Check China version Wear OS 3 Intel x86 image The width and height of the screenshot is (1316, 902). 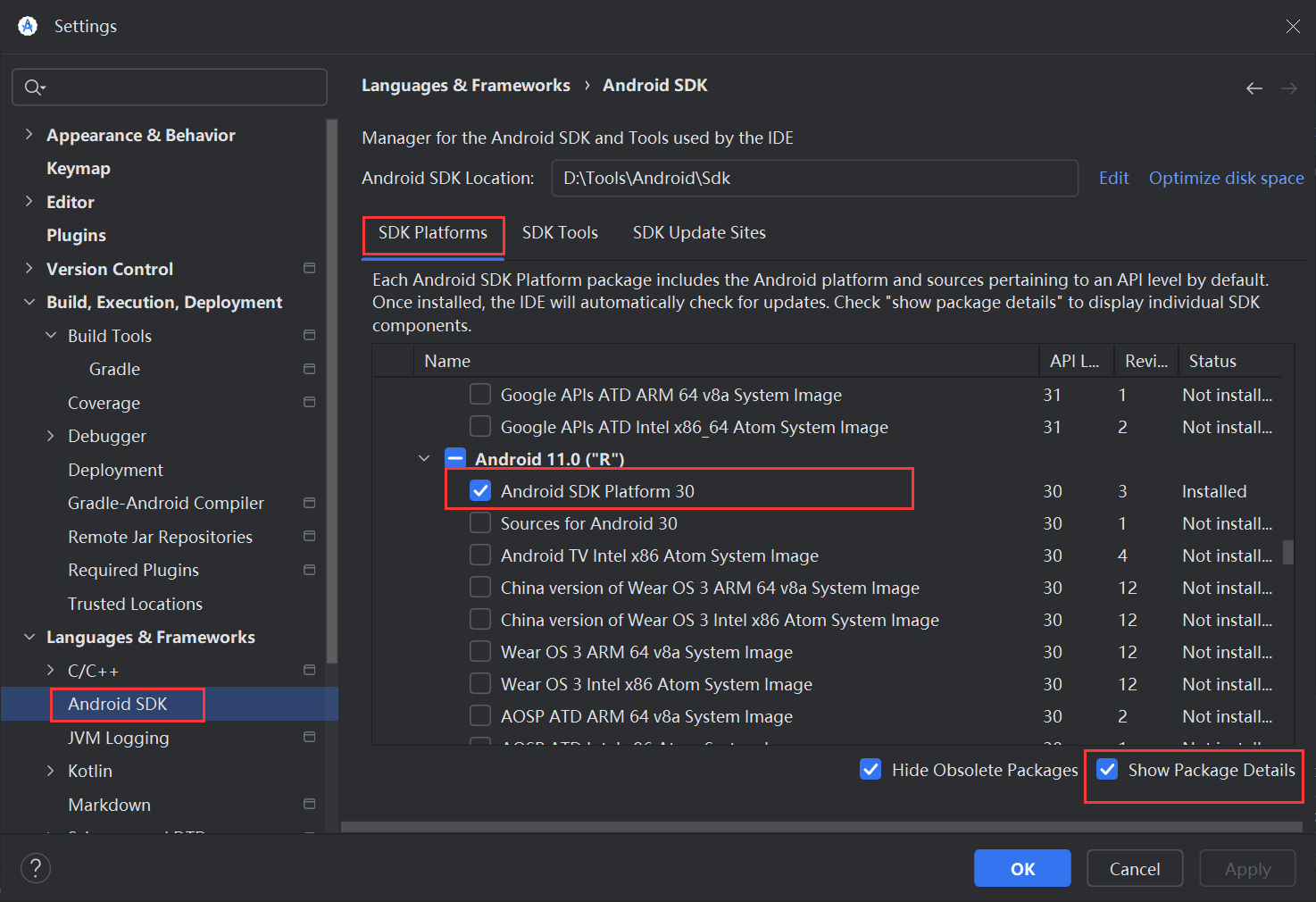pos(480,619)
